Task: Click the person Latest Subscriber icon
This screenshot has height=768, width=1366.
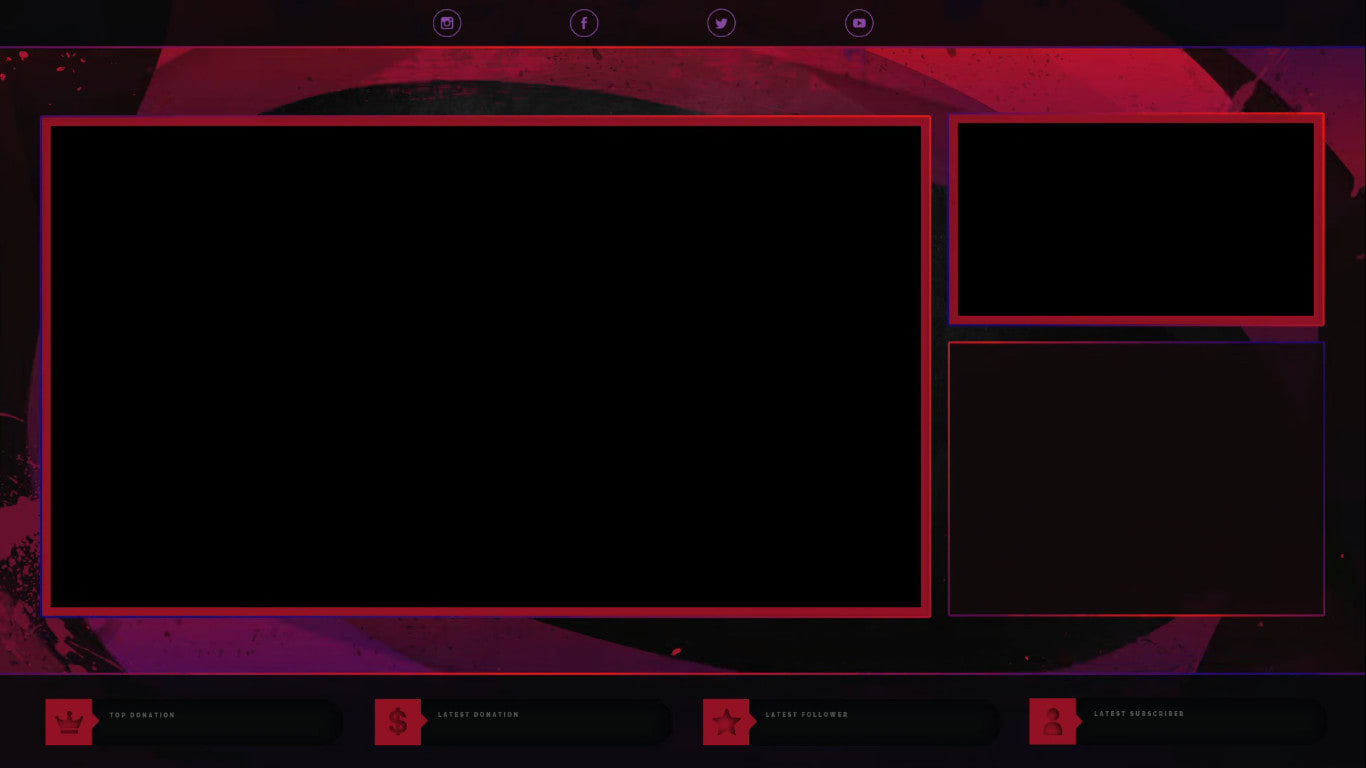Action: click(1053, 721)
